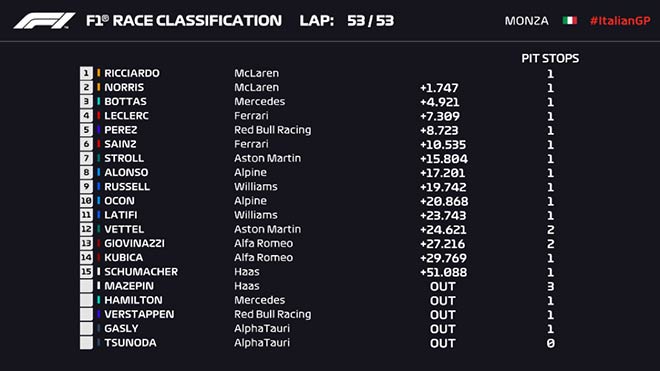
Task: Click the RACE CLASSIFICATION title
Action: [197, 21]
